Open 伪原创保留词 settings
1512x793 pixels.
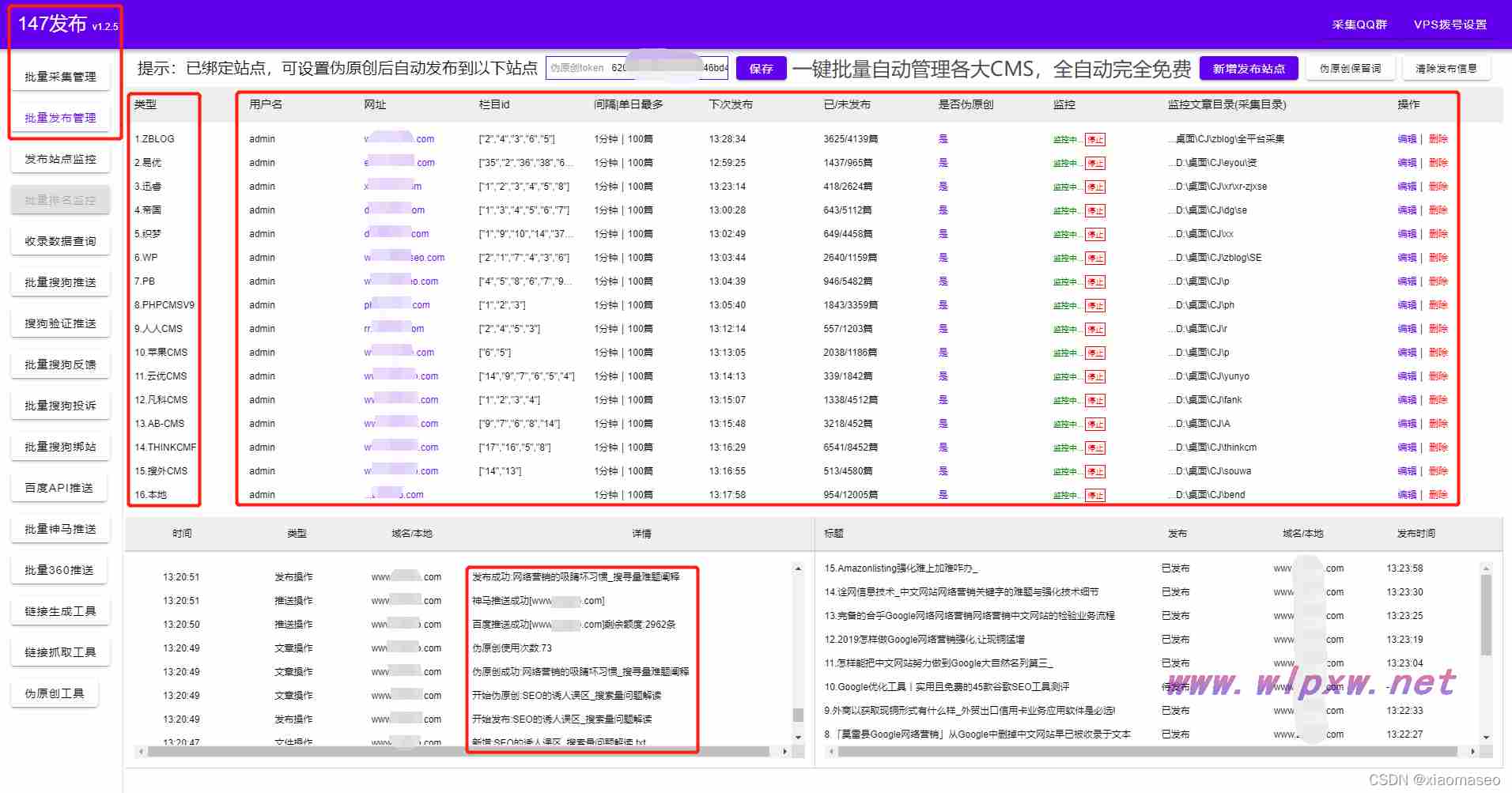[1351, 69]
